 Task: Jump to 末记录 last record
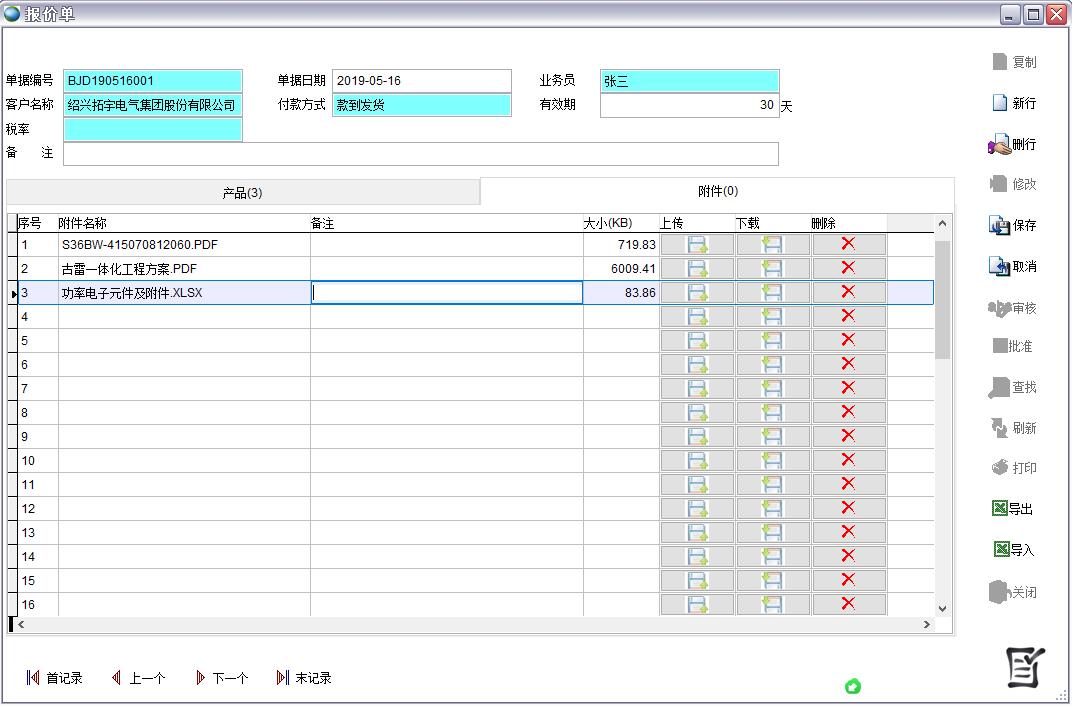click(x=303, y=678)
